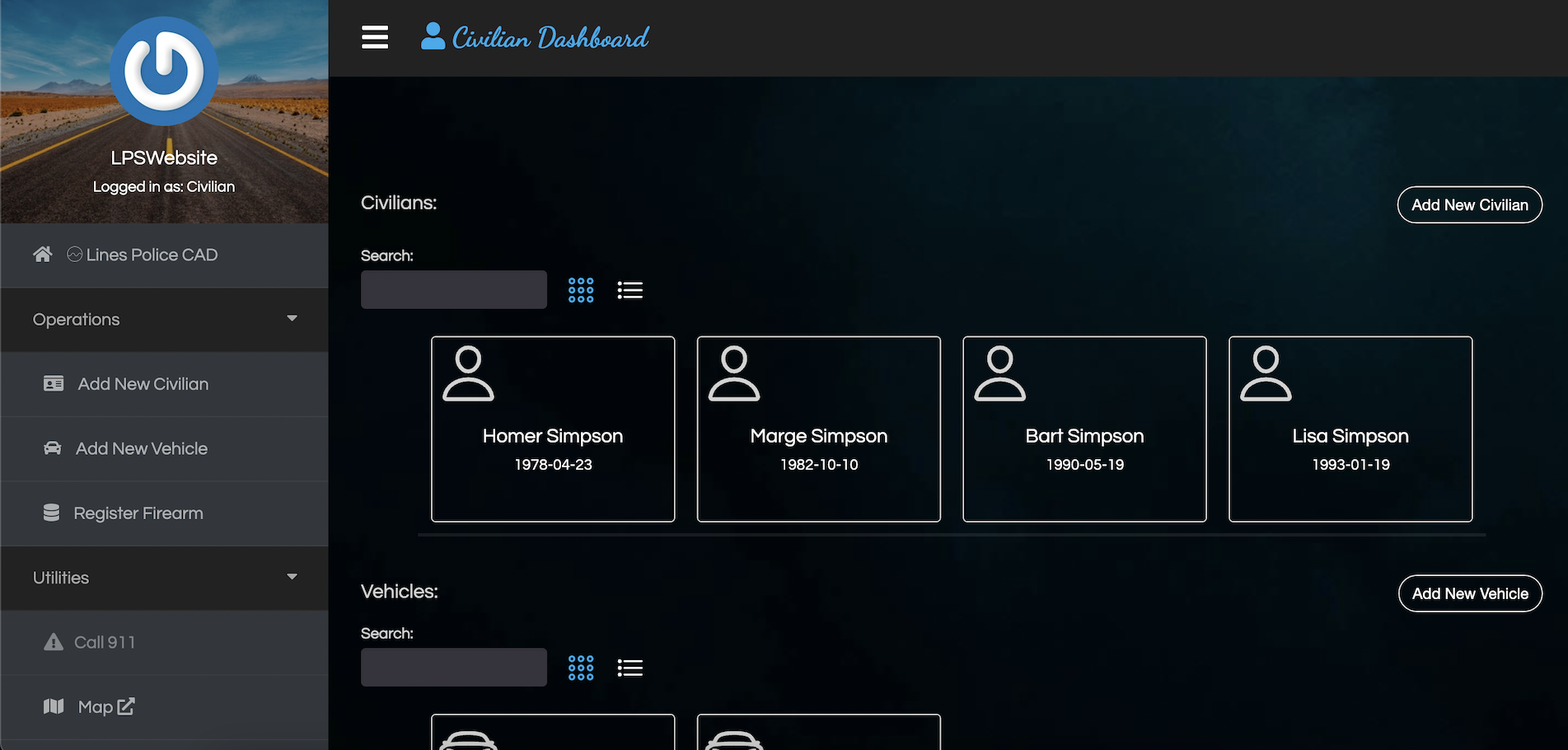Click the civilian icon in the dashboard header
Screen dimensions: 1568x750
pyautogui.click(x=432, y=35)
